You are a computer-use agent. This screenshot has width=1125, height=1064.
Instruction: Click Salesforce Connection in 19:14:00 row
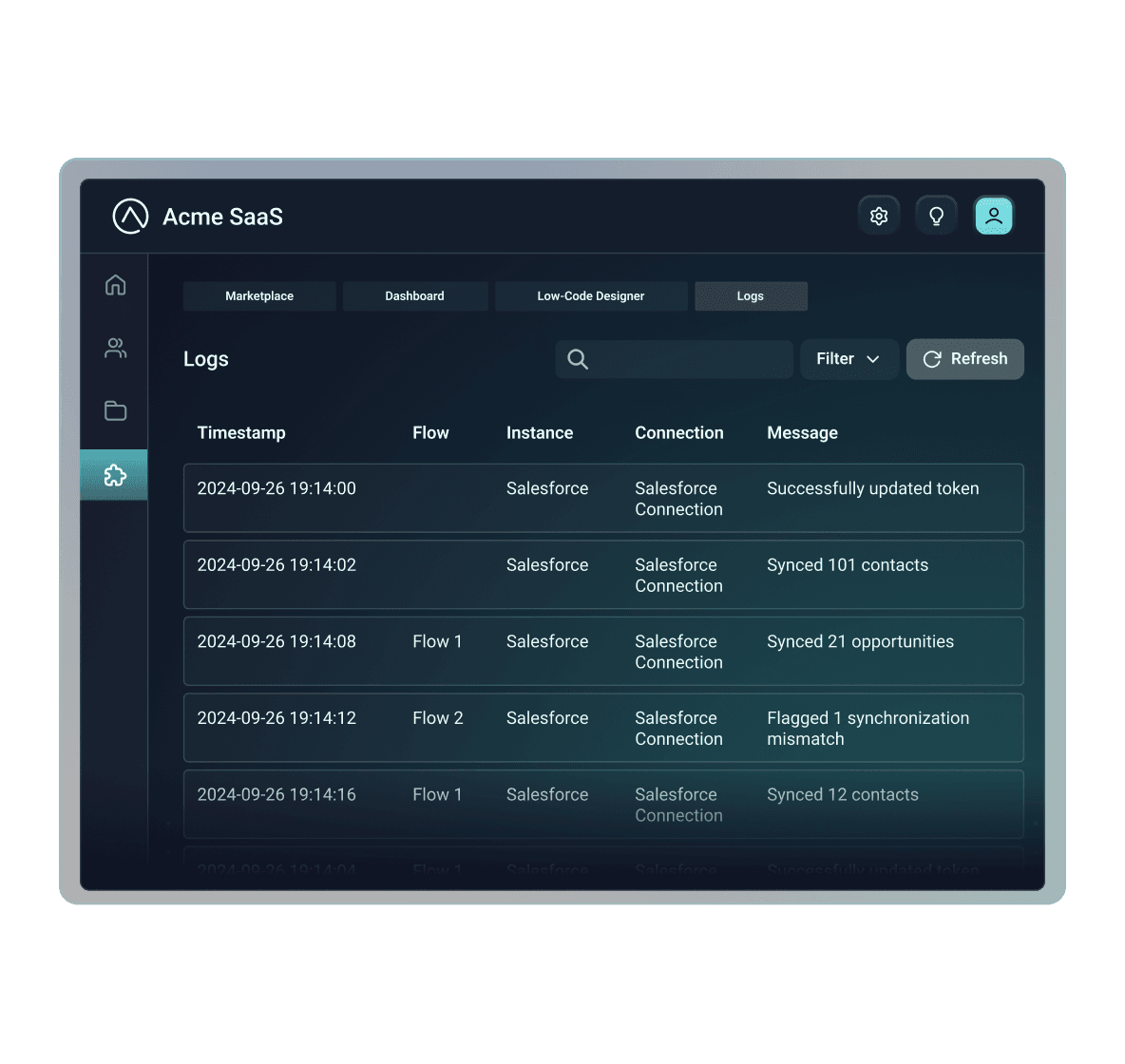[678, 499]
